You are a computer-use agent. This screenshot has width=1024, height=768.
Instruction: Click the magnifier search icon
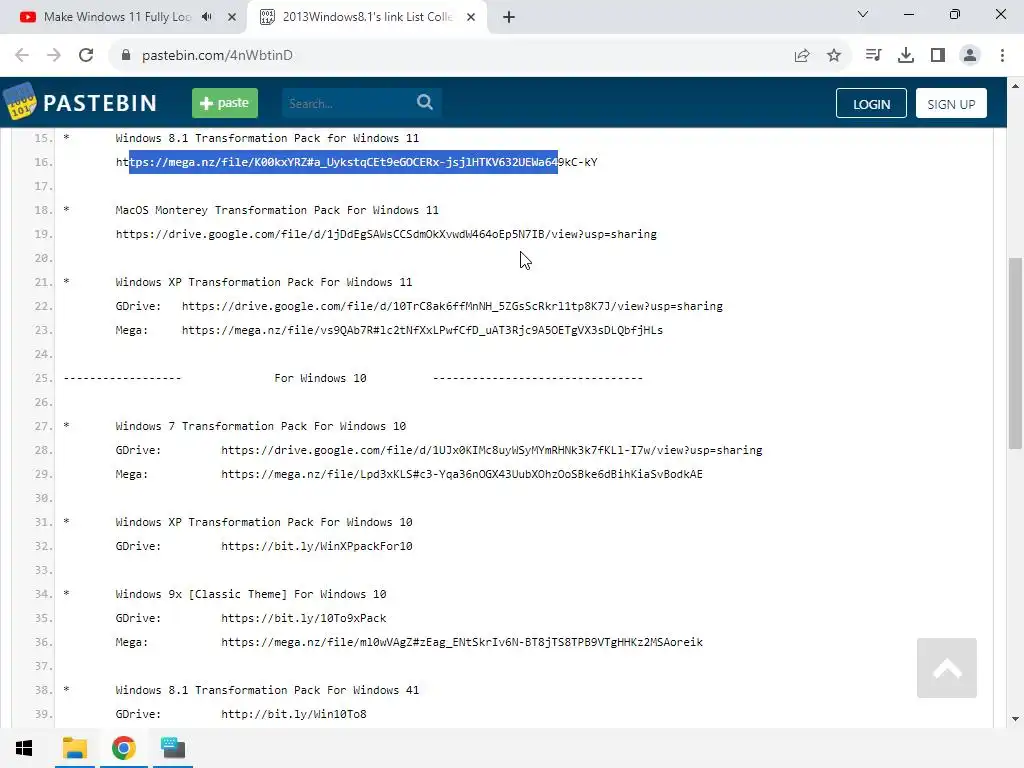tap(425, 103)
